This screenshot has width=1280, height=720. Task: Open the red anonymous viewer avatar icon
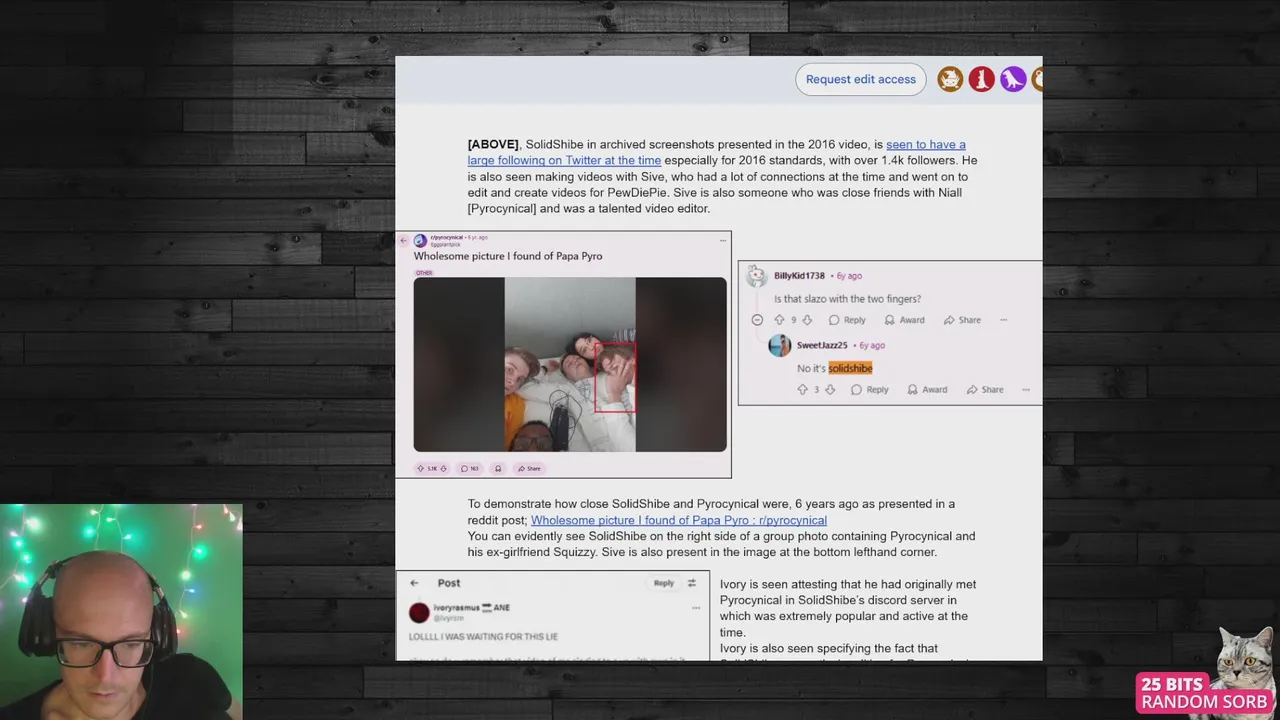pyautogui.click(x=982, y=79)
